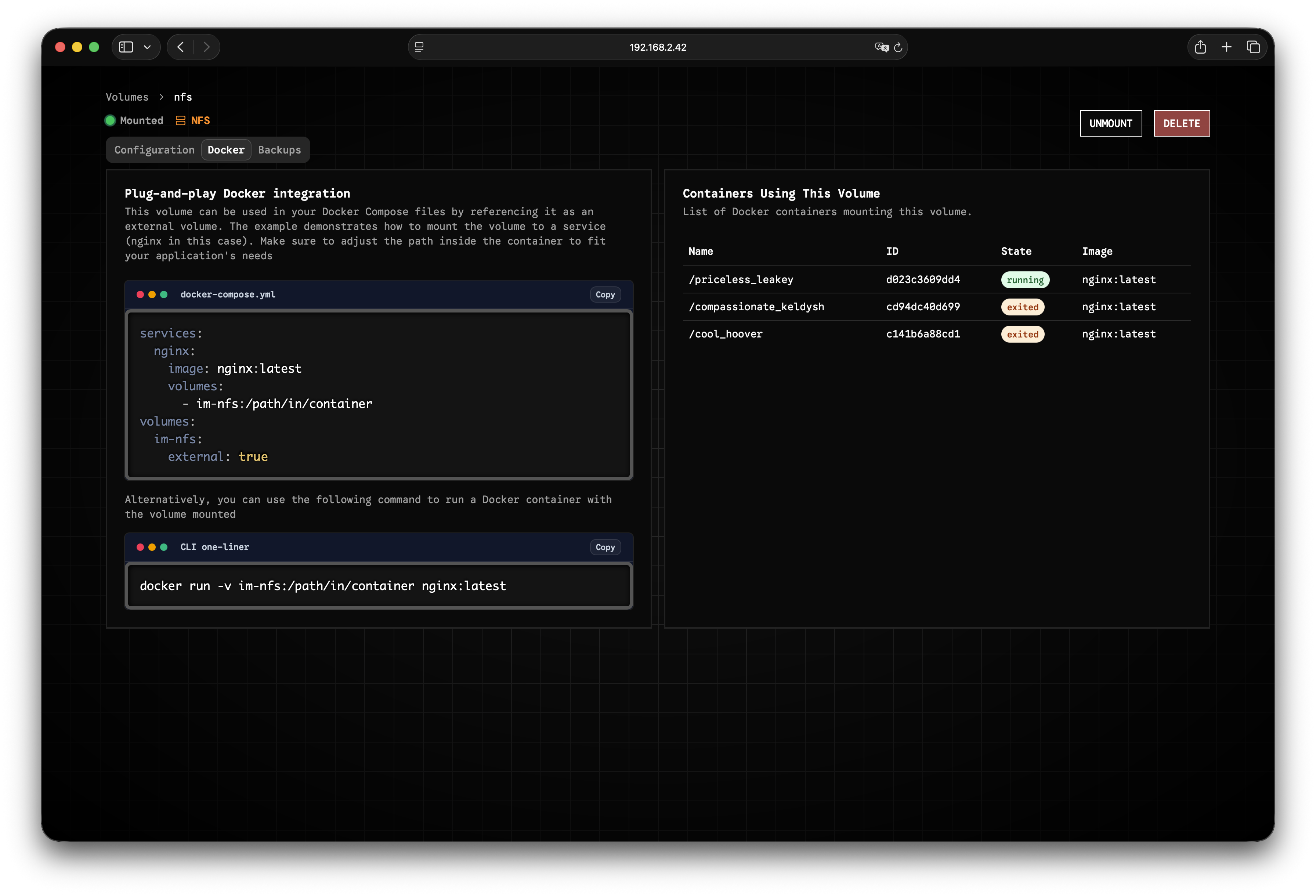Show the tab overview icon
This screenshot has width=1316, height=896.
[x=1253, y=47]
